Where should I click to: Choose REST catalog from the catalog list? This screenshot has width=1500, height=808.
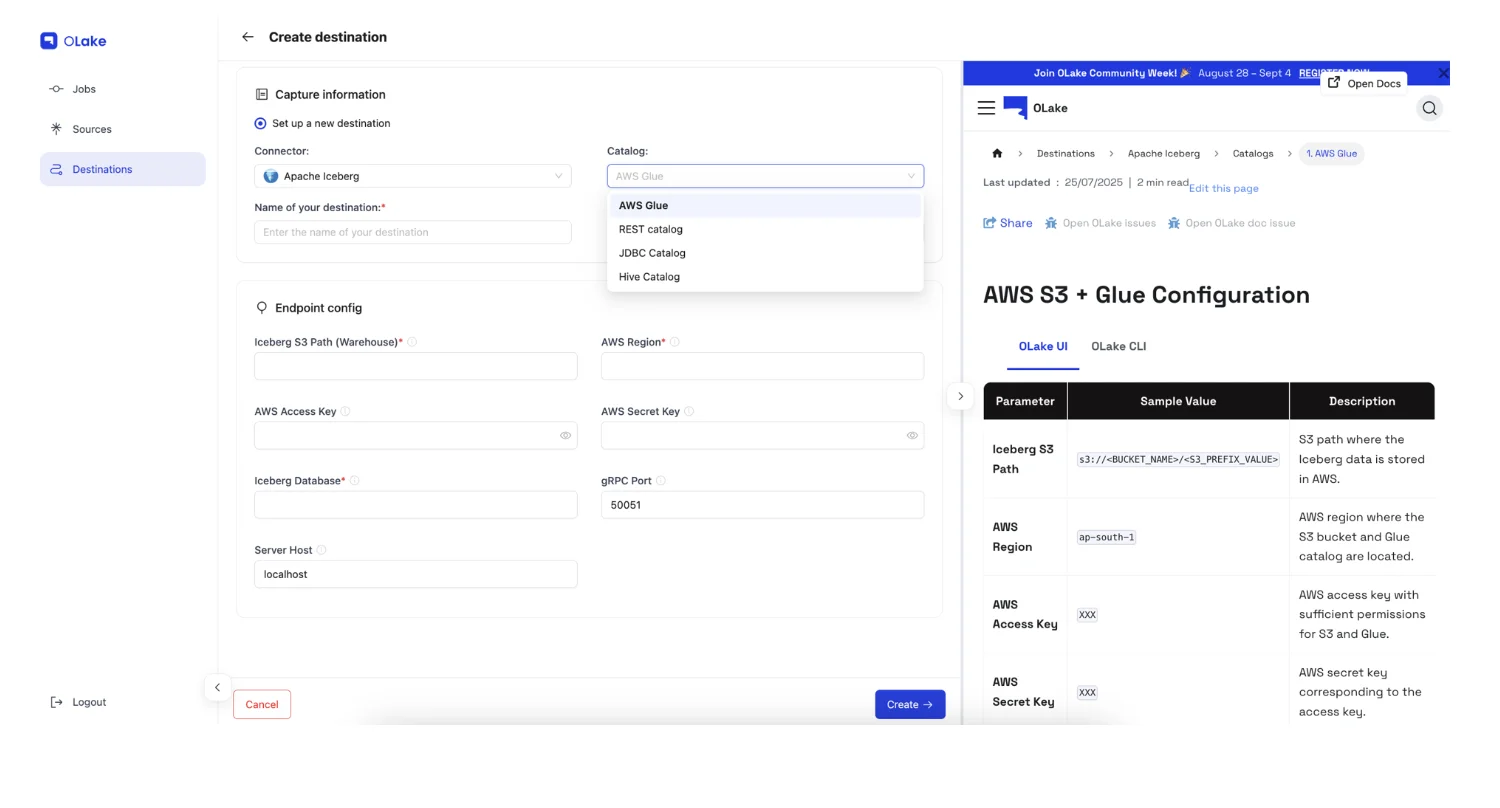point(651,229)
